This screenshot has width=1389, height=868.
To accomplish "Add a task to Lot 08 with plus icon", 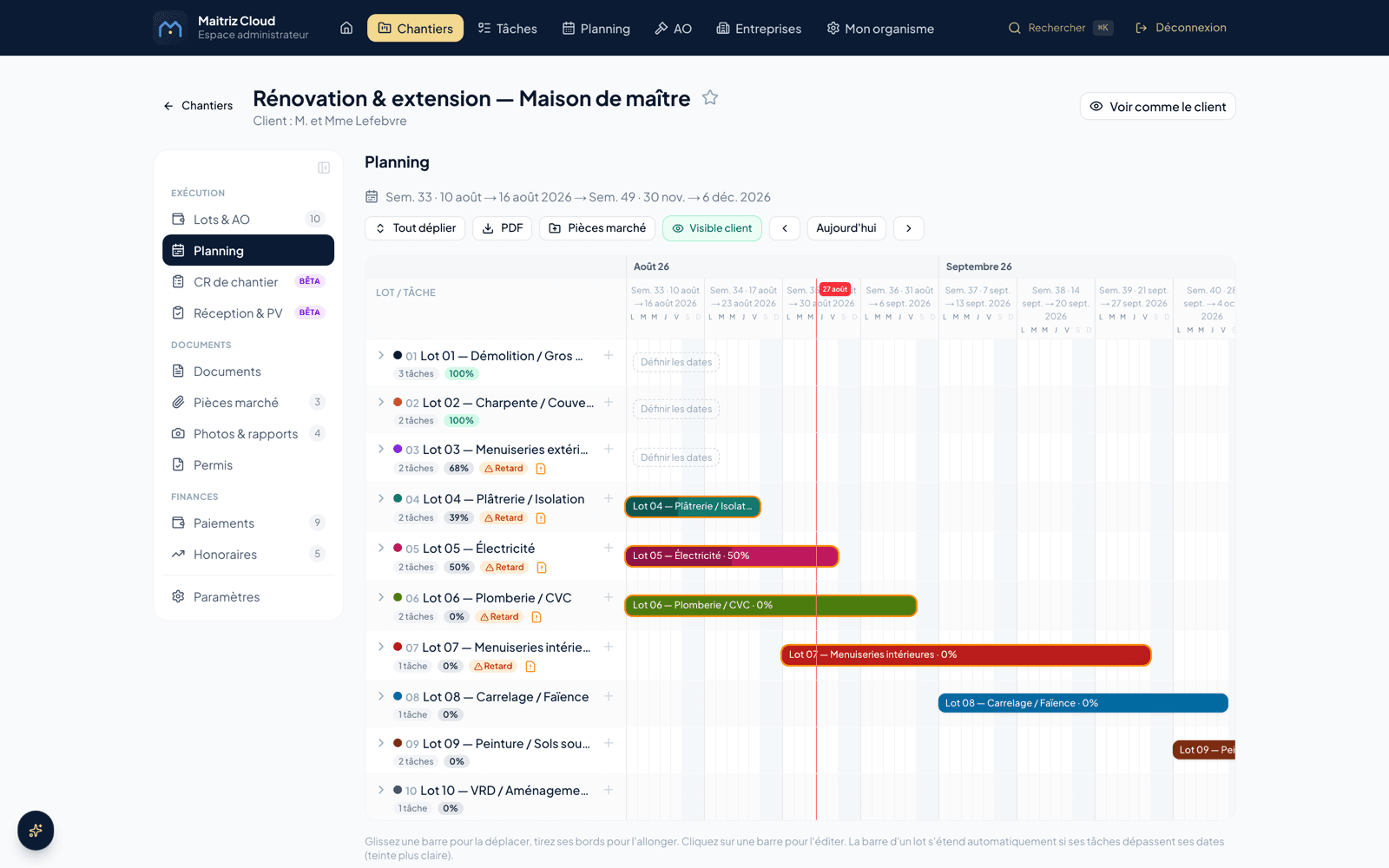I will [x=609, y=696].
